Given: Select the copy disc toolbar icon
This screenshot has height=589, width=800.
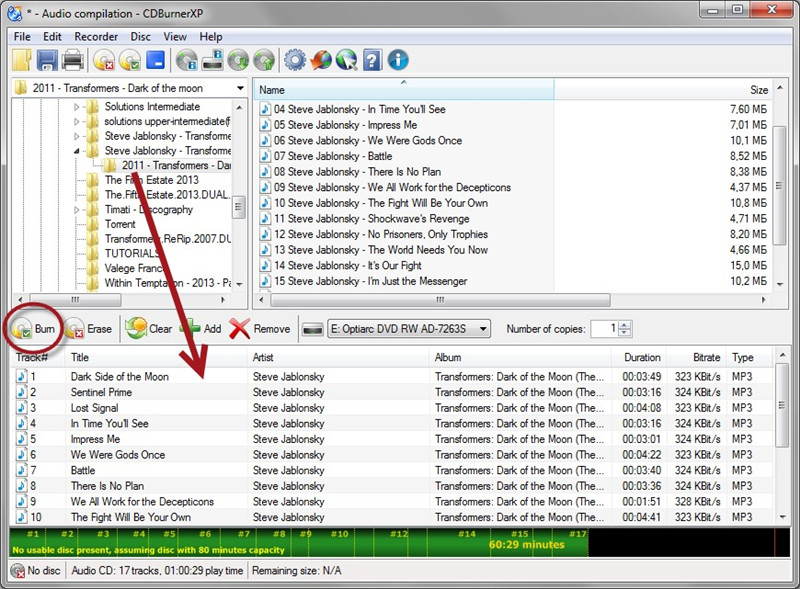Looking at the screenshot, I should 239,61.
